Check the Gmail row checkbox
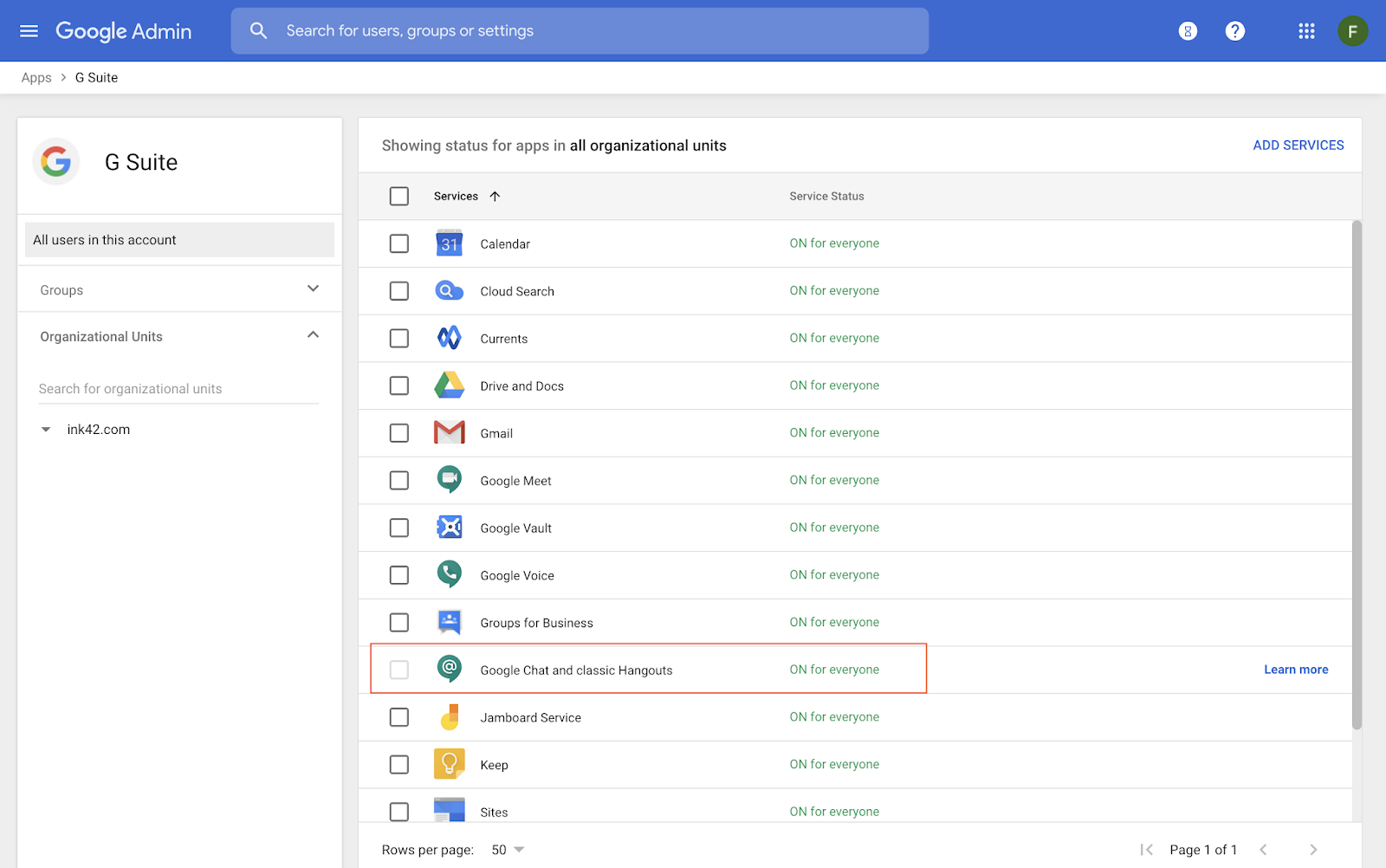This screenshot has height=868, width=1386. [399, 432]
